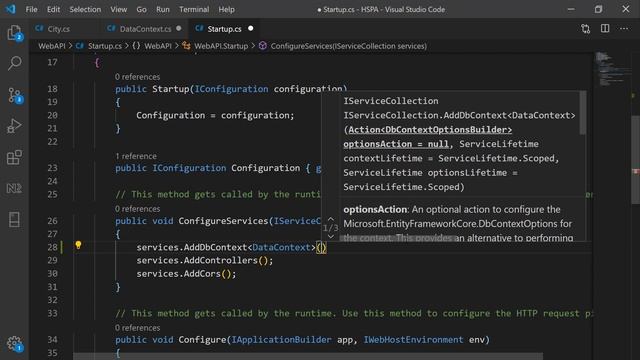Click the editor horizontal scrollbar

tap(308, 357)
